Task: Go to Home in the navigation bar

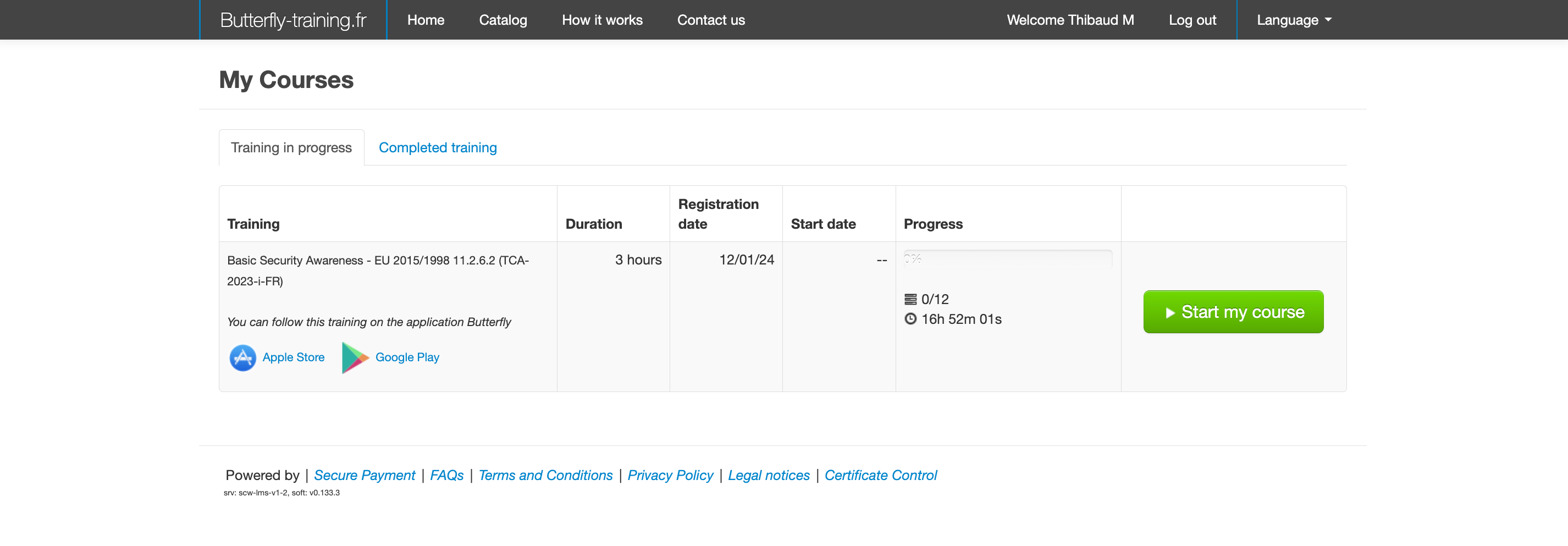Action: point(426,20)
